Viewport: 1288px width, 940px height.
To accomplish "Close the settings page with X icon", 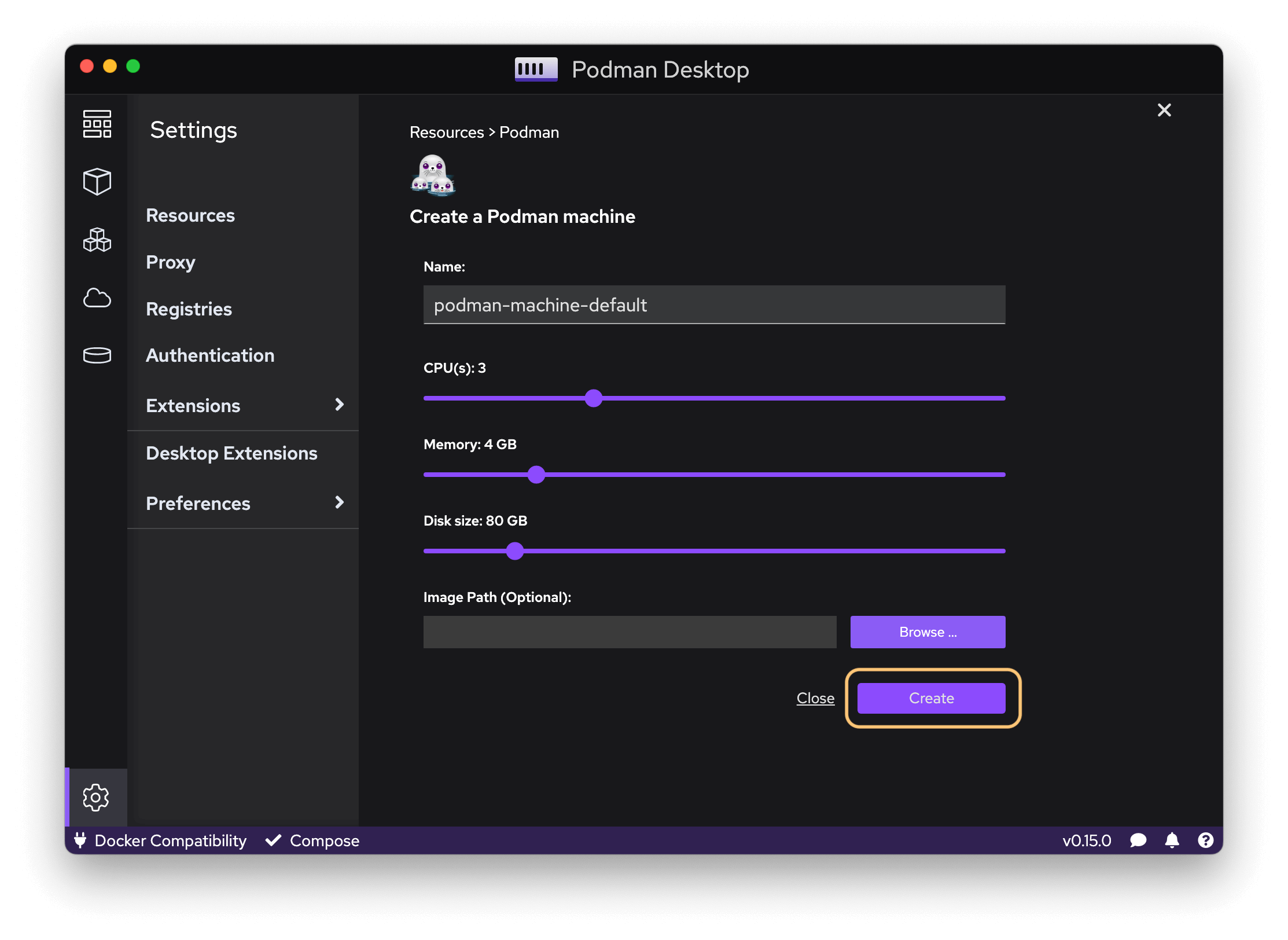I will [x=1164, y=110].
